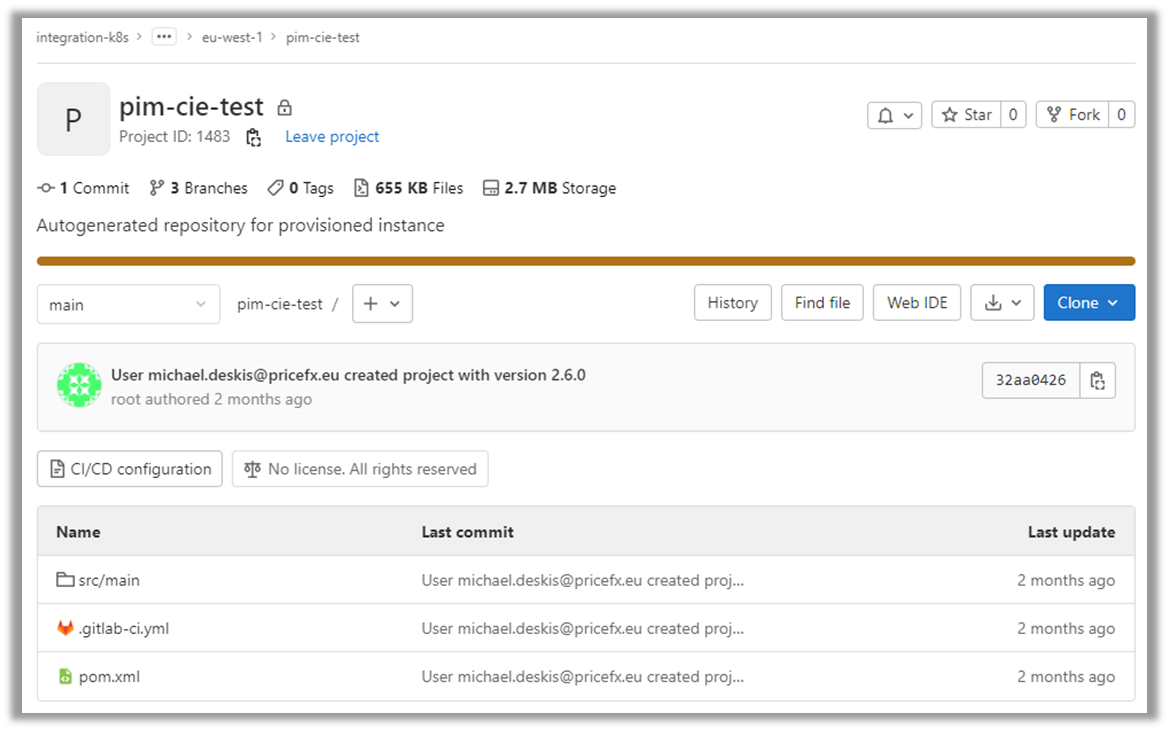Open the pom.xml file

pyautogui.click(x=109, y=677)
